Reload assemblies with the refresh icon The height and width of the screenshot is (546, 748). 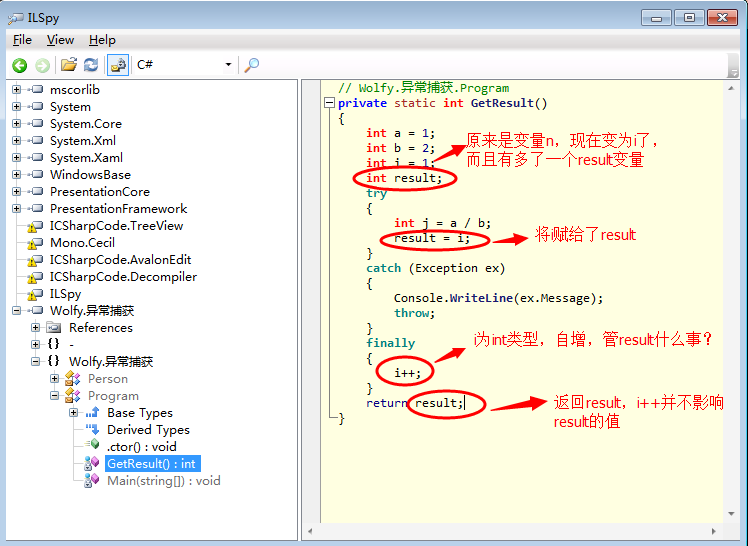pyautogui.click(x=91, y=64)
